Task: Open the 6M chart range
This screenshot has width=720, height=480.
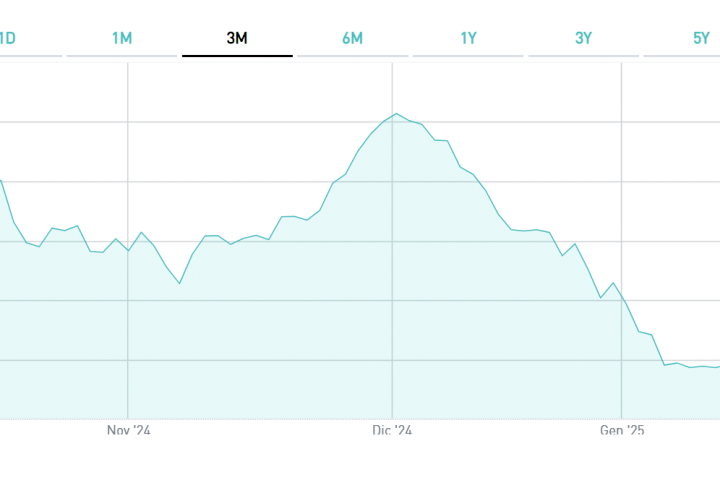Action: coord(352,39)
